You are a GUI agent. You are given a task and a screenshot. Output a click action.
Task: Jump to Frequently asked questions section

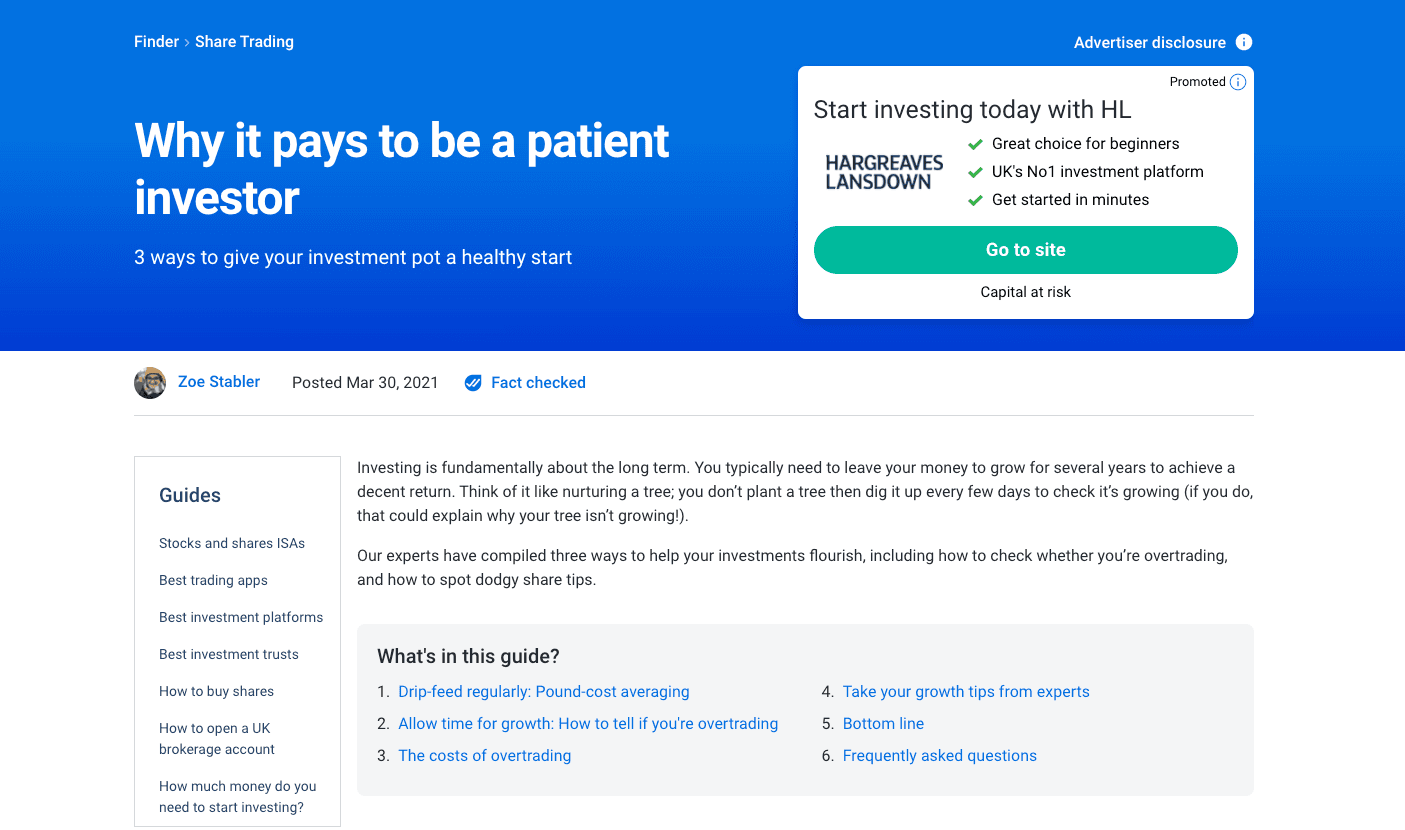940,756
